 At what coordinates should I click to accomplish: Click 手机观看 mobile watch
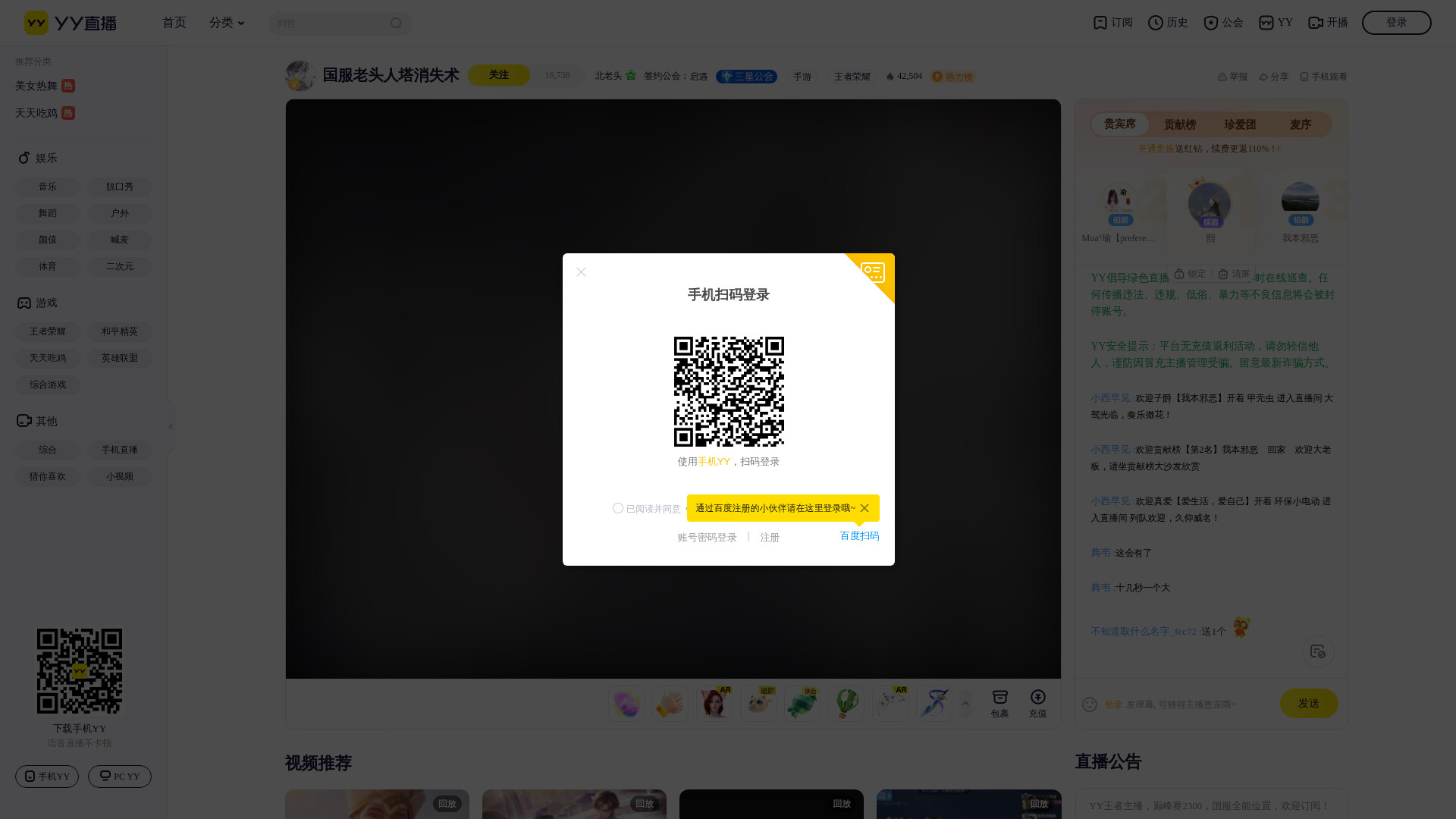[1323, 77]
